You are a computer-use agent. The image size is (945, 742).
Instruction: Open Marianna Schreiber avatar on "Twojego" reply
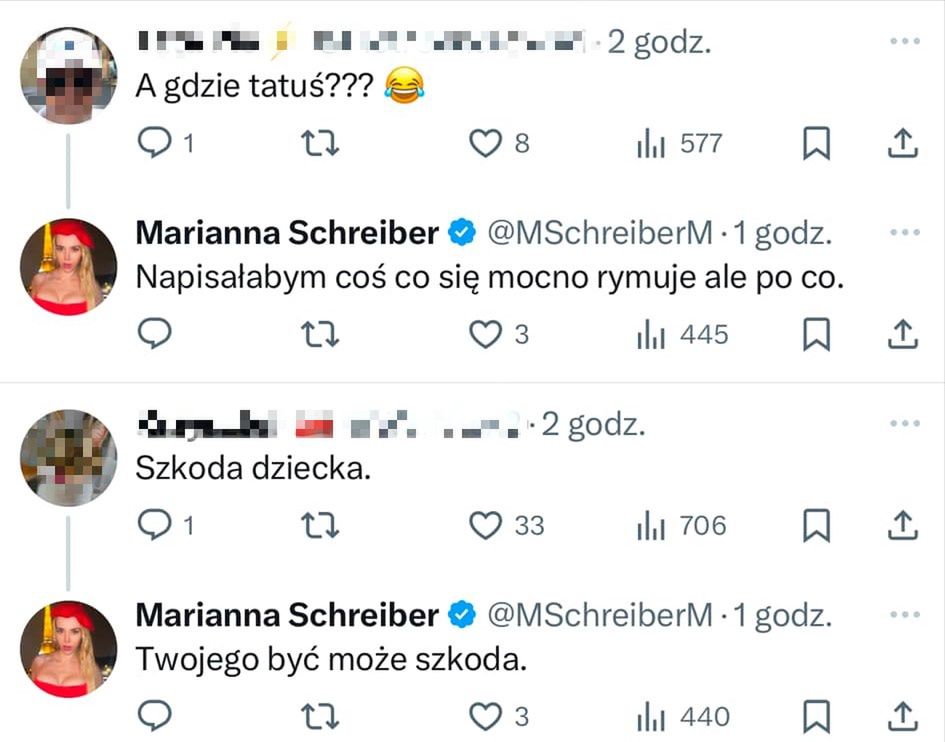tap(69, 649)
